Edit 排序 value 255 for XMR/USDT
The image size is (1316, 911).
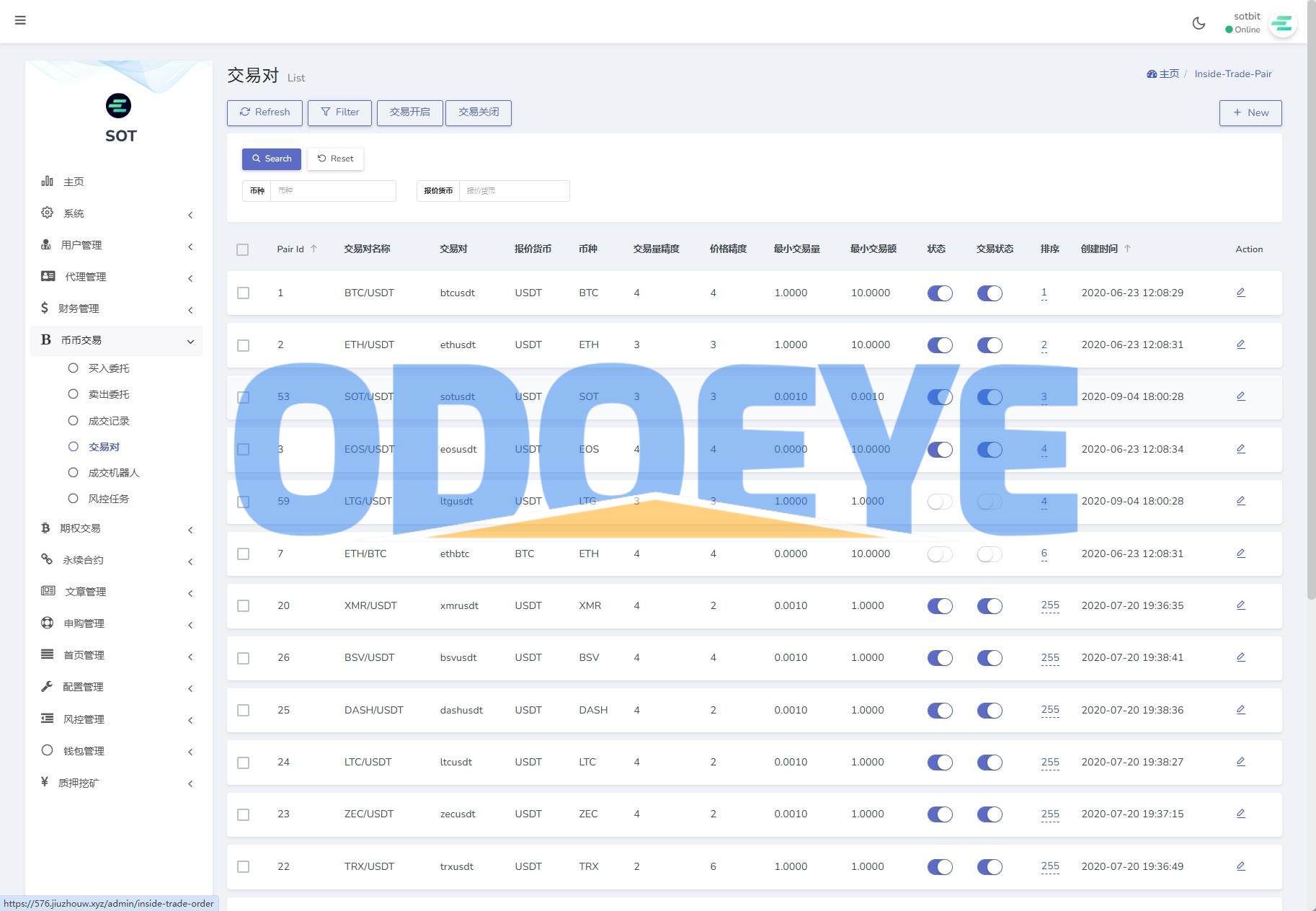(1050, 605)
